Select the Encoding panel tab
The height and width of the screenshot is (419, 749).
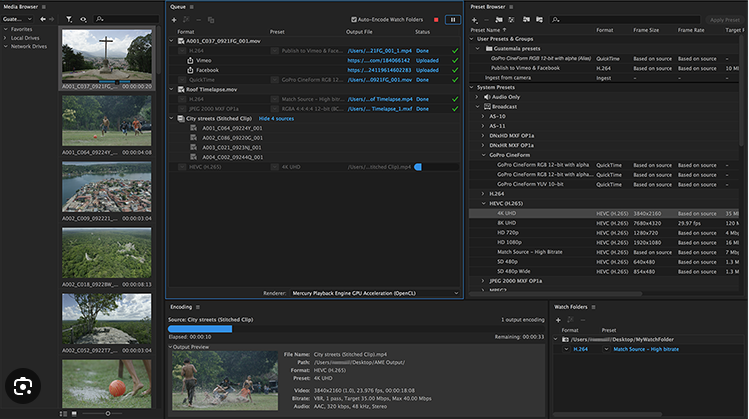pos(181,306)
